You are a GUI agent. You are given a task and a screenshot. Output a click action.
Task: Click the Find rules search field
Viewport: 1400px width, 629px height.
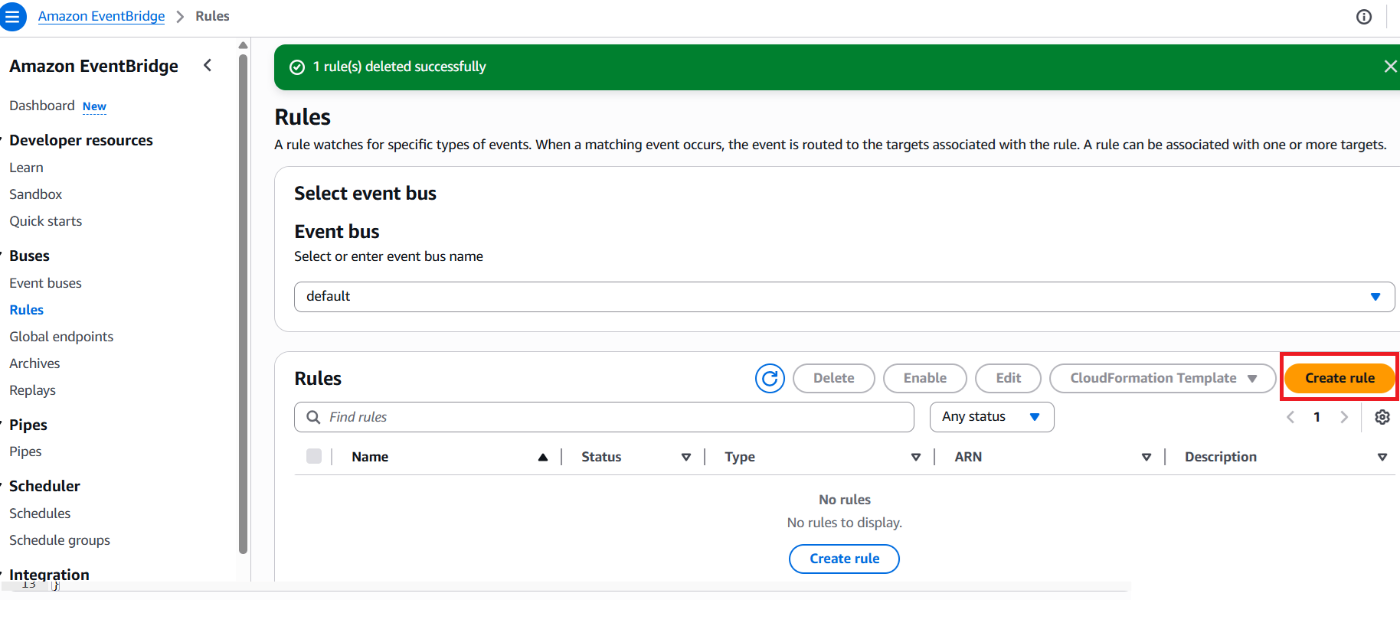tap(604, 417)
